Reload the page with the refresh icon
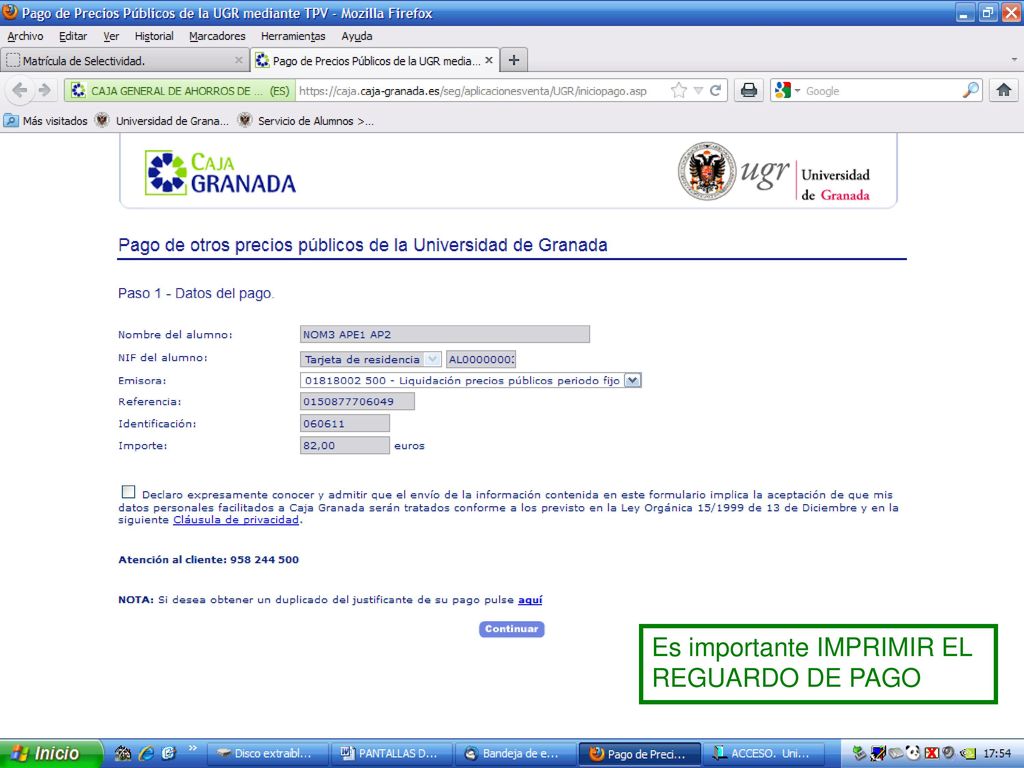The width and height of the screenshot is (1024, 768). tap(716, 91)
